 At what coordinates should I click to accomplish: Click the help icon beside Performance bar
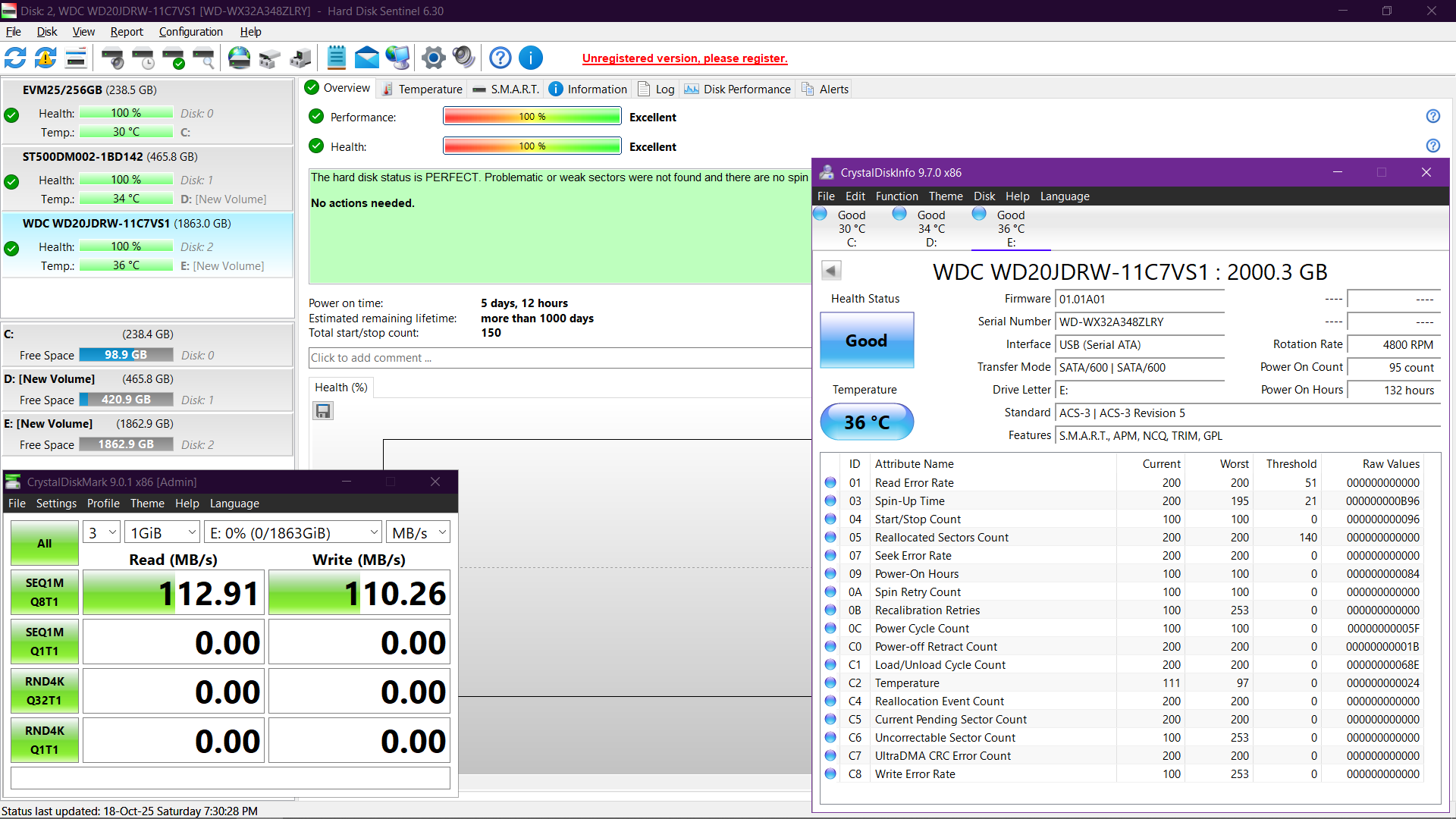coord(1432,116)
